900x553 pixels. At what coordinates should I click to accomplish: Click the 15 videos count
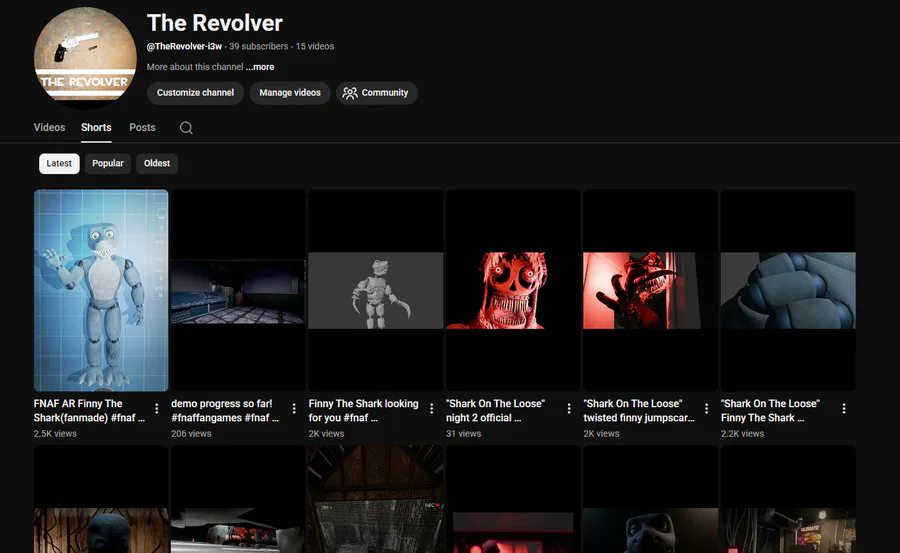(315, 47)
